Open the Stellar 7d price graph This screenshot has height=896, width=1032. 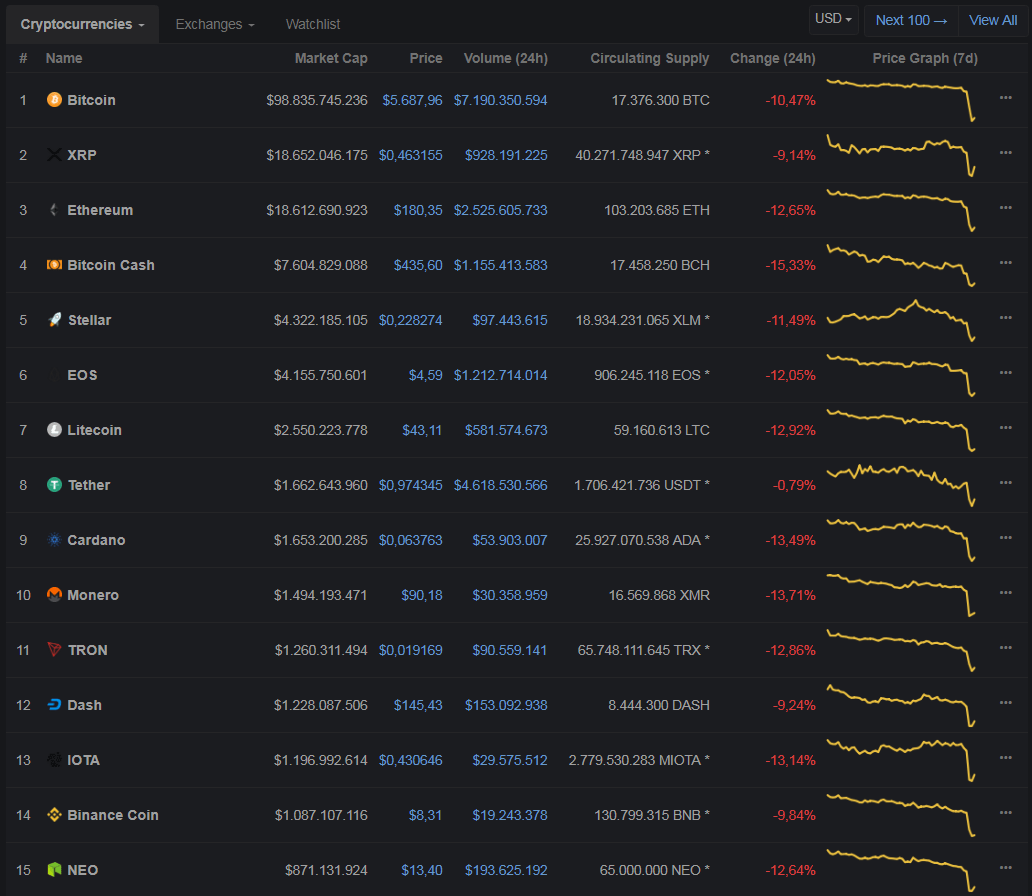(x=901, y=320)
